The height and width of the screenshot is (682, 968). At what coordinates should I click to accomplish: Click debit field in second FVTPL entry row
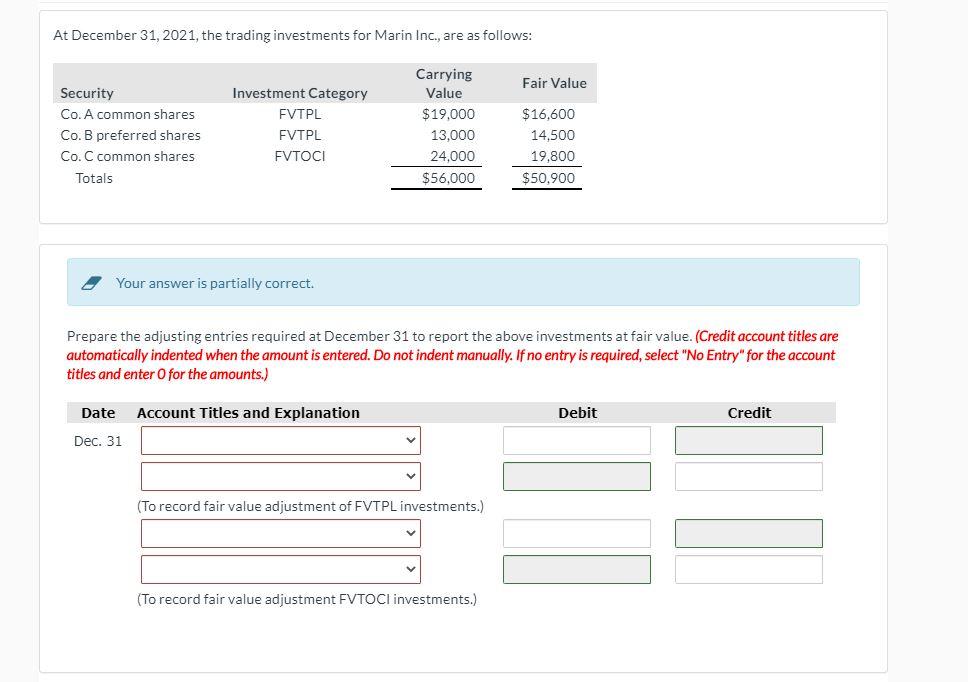point(577,476)
